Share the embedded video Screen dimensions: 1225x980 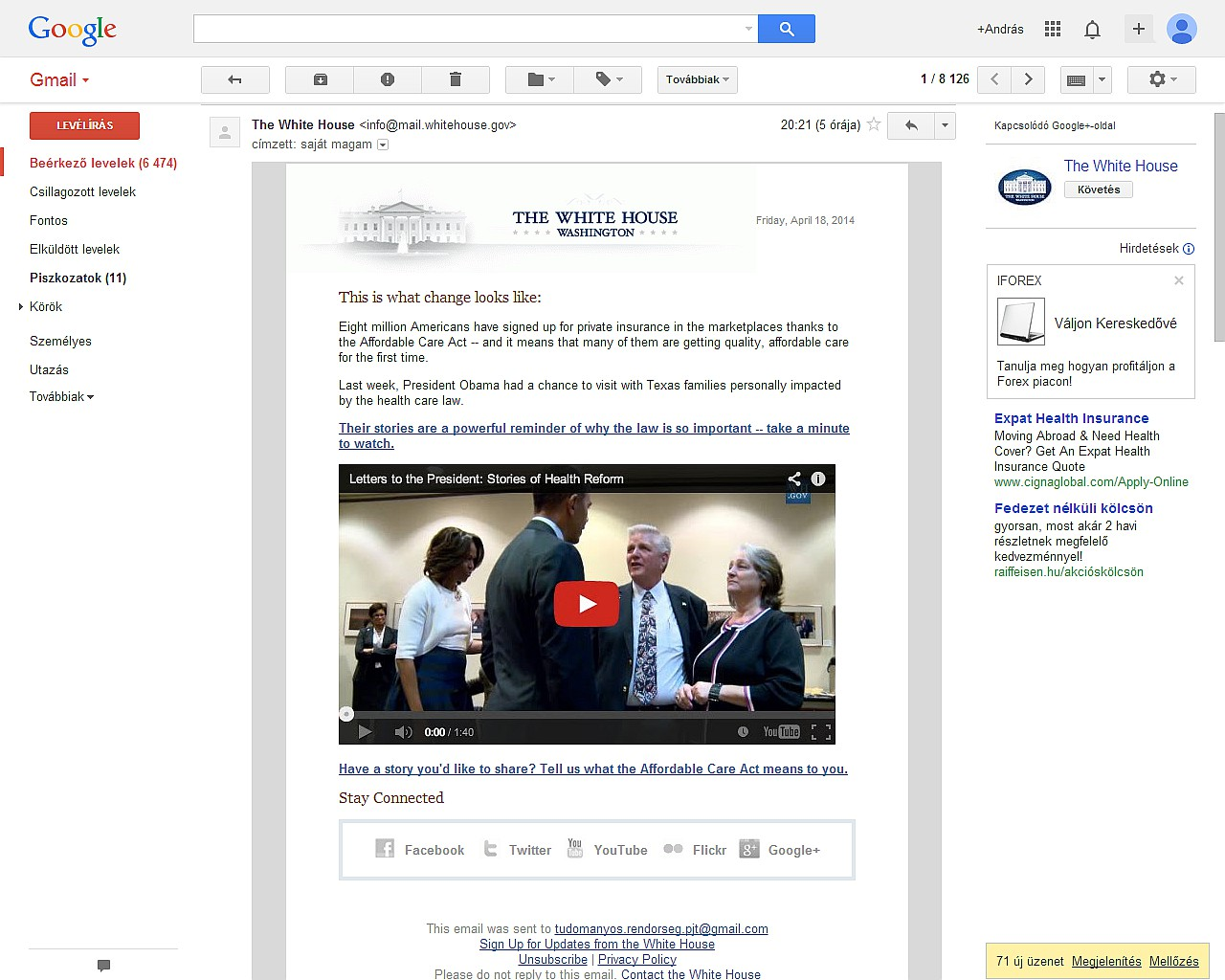794,479
